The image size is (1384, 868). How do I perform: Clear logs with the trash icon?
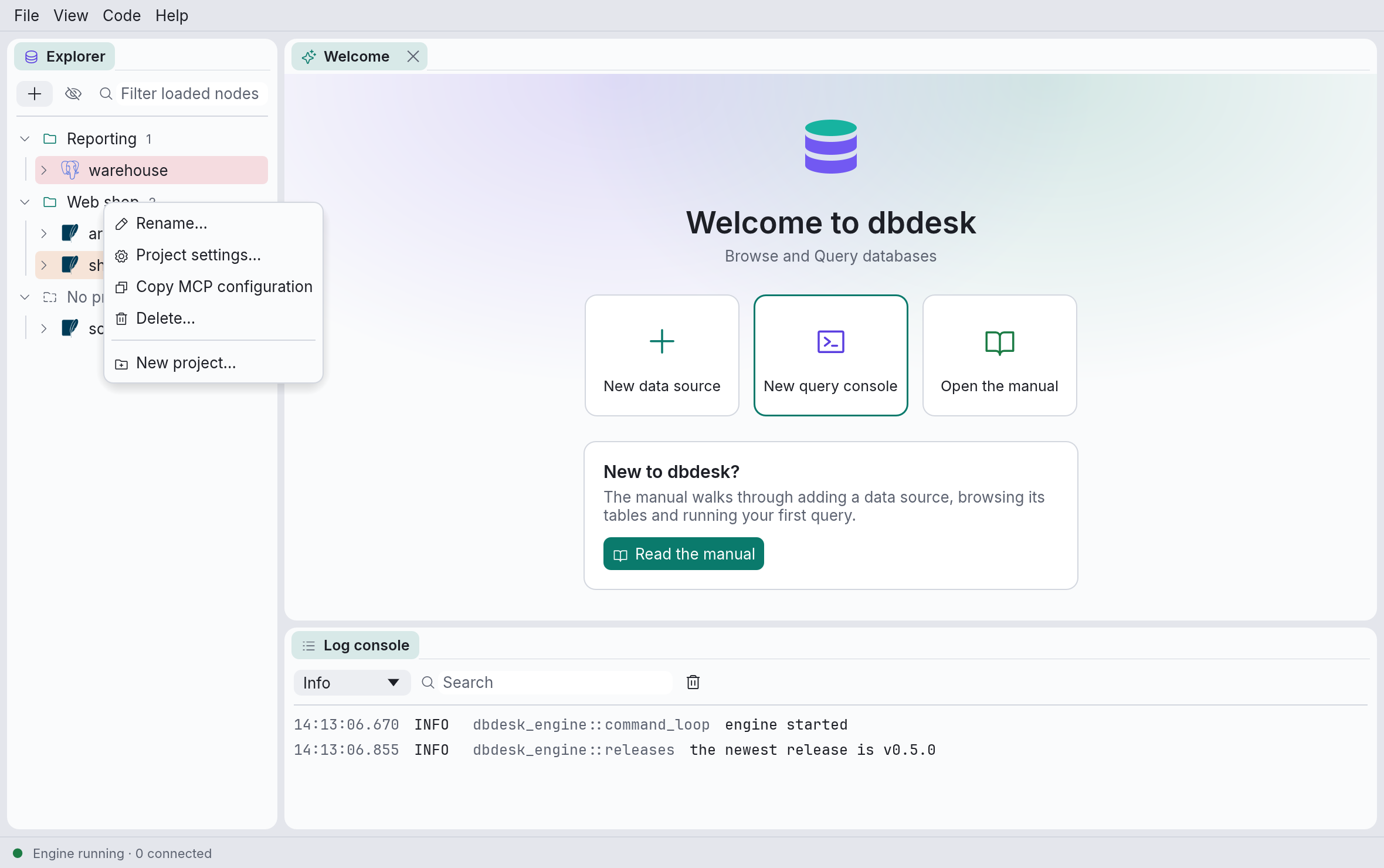(693, 682)
